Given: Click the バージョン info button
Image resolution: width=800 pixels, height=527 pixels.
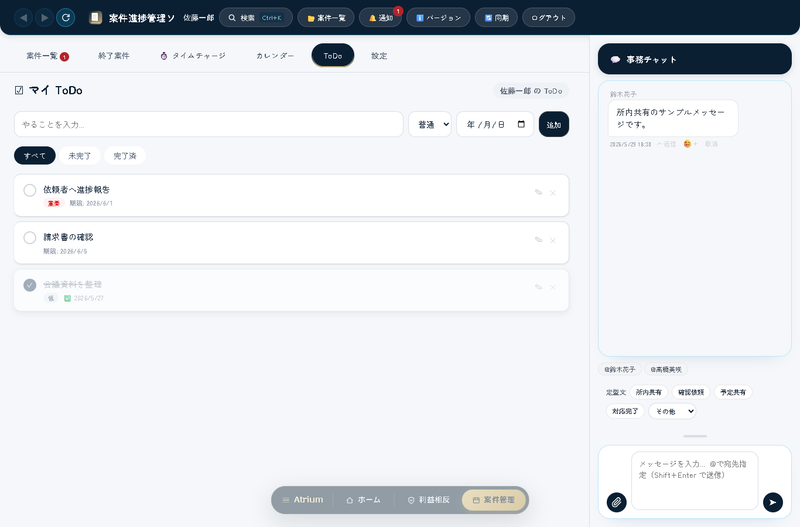Looking at the screenshot, I should point(438,18).
